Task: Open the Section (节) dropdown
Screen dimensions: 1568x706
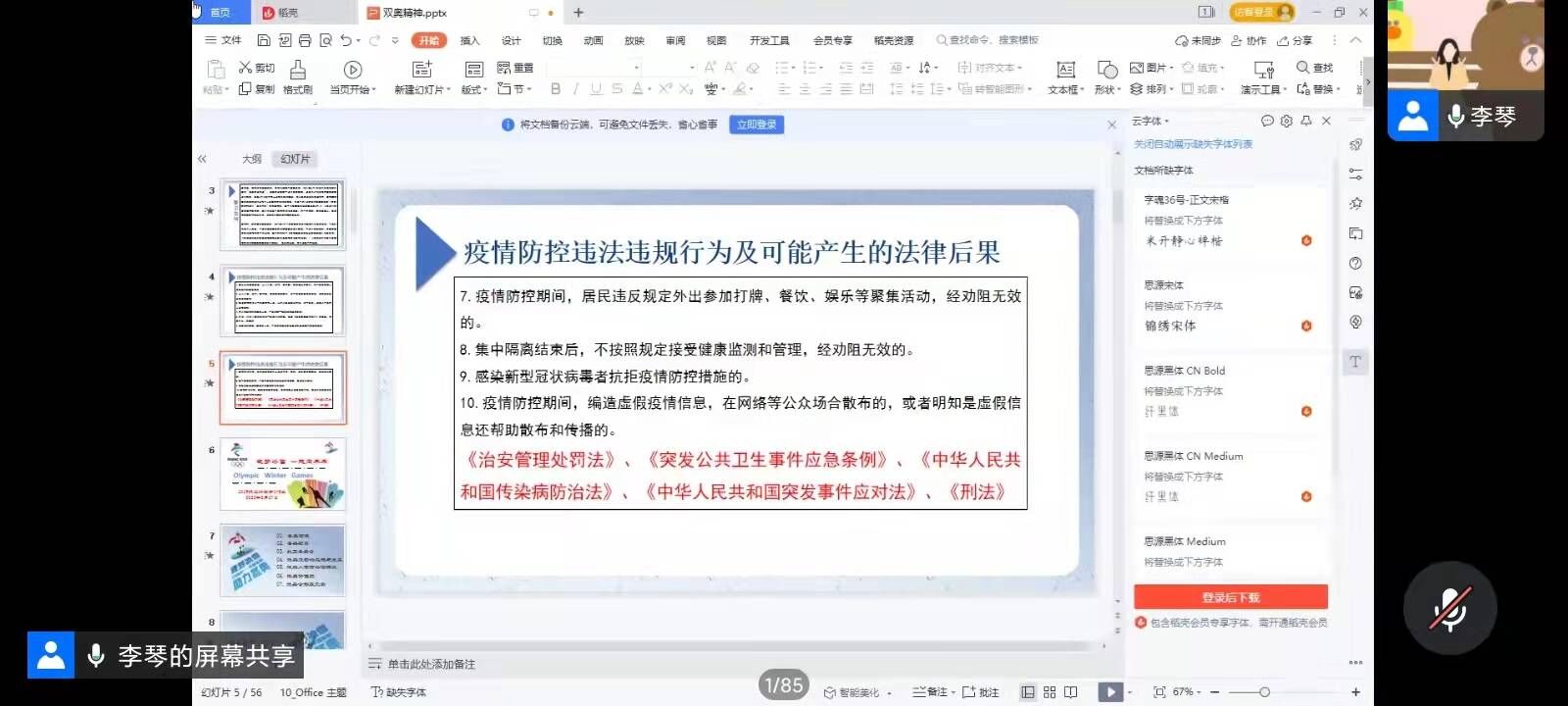Action: click(x=515, y=89)
